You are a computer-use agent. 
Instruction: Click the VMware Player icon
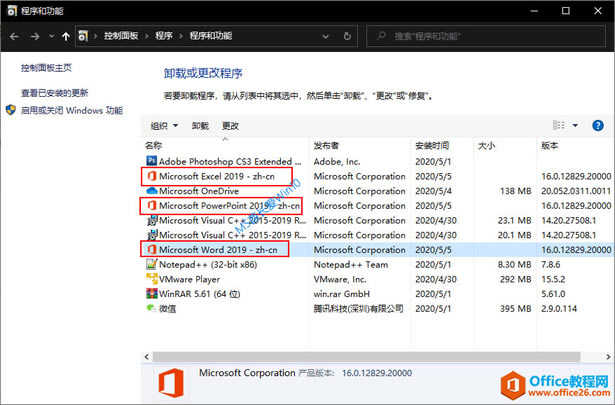click(152, 279)
